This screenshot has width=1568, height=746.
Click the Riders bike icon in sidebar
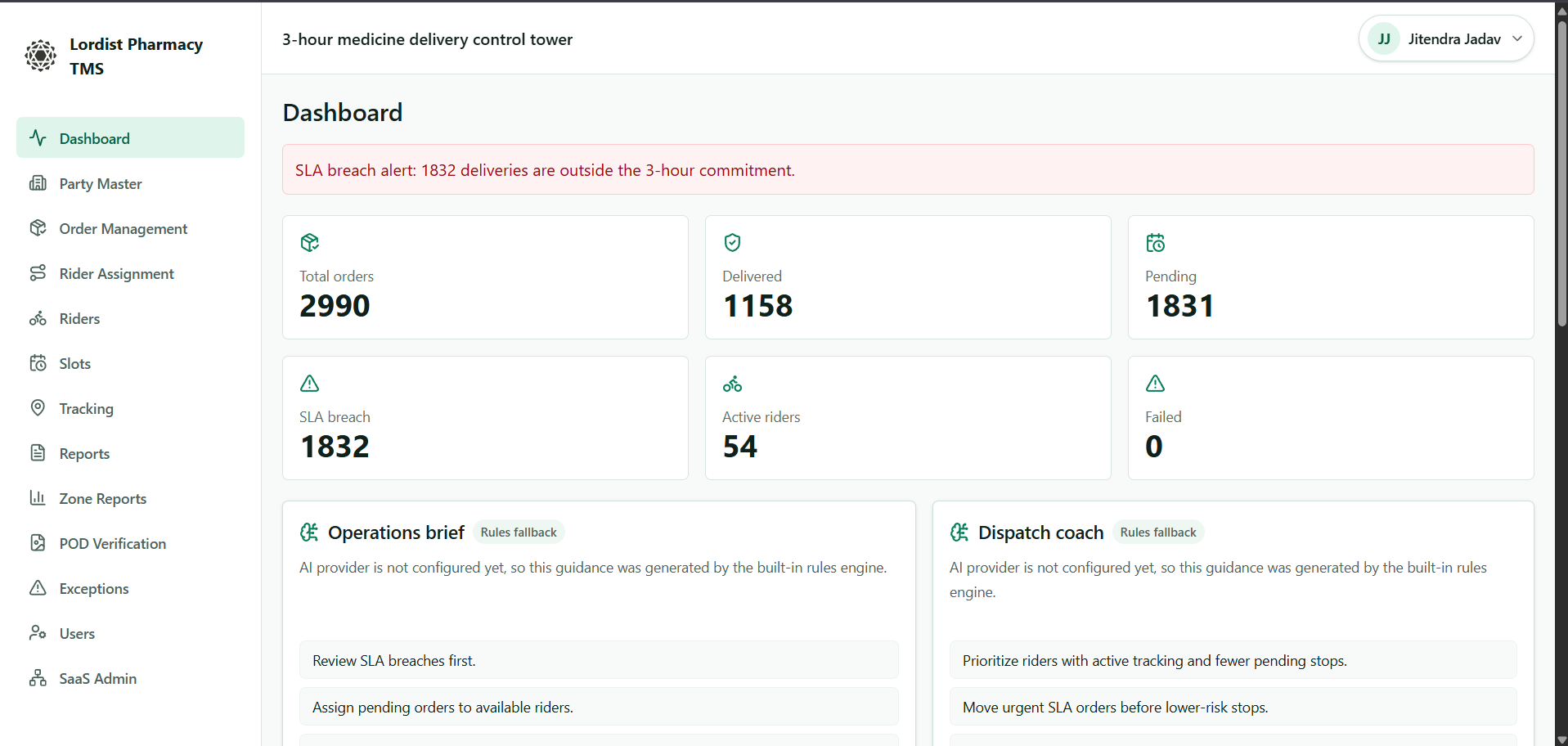click(x=38, y=317)
